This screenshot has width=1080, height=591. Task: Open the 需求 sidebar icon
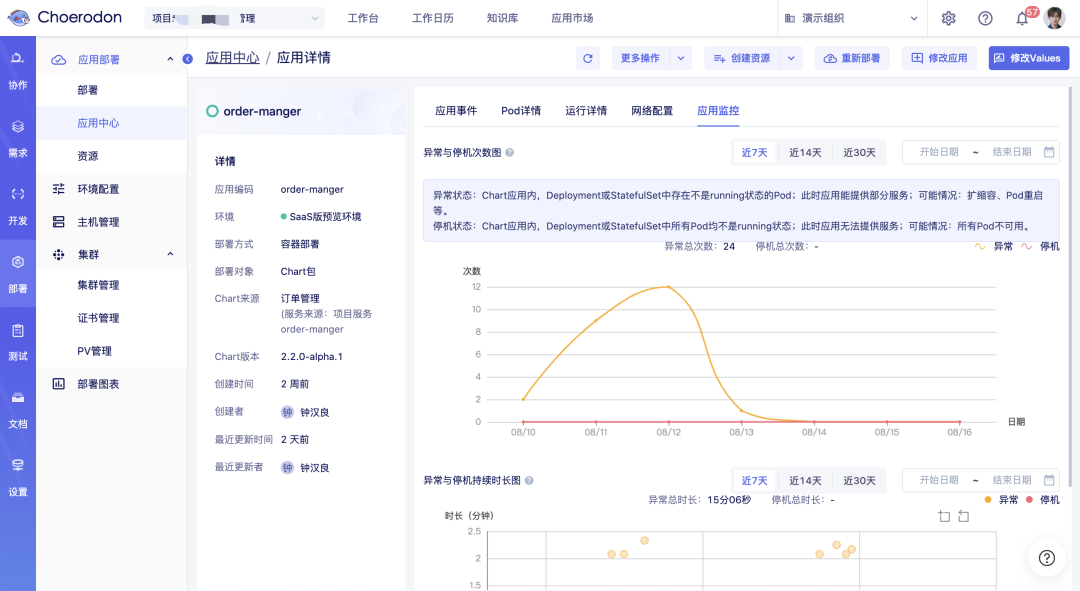point(18,138)
